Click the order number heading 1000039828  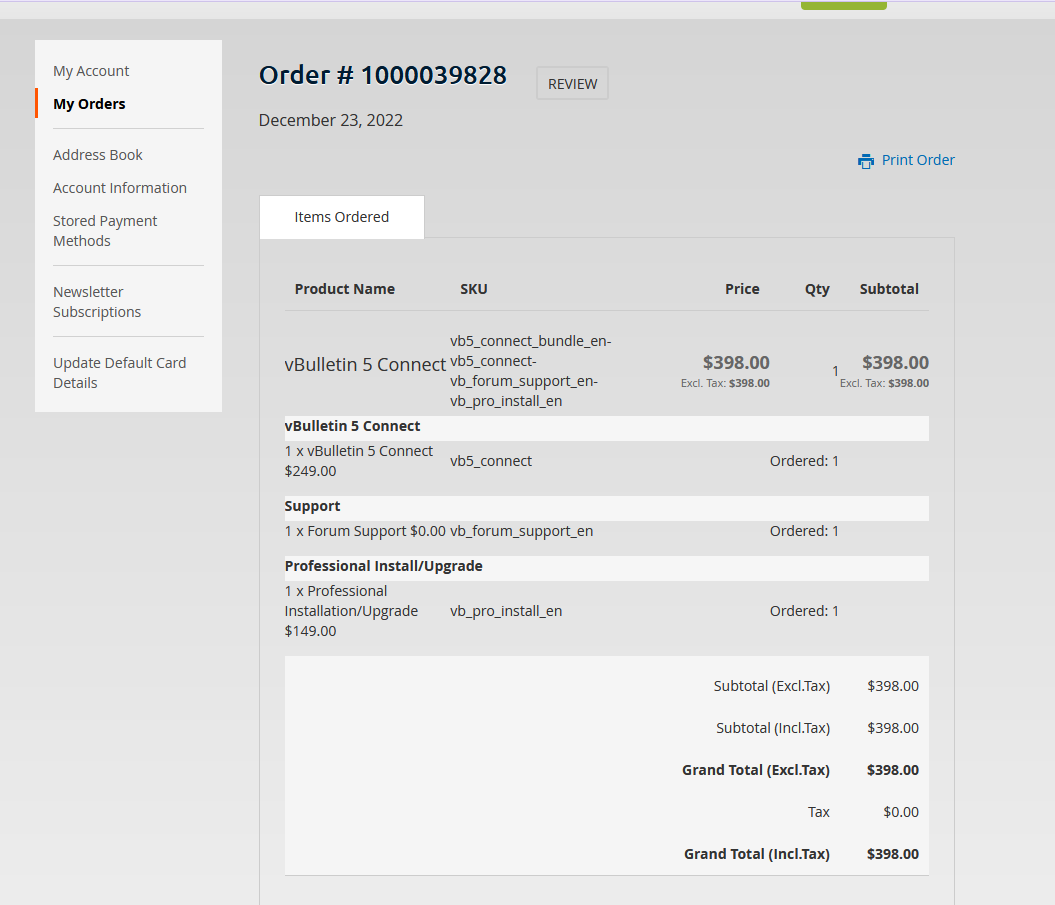click(383, 75)
